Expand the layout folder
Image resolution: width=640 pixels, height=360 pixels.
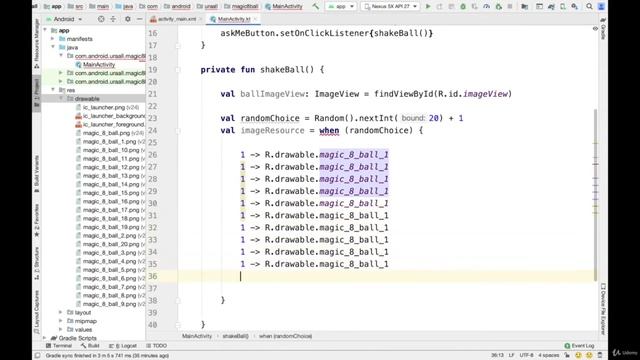[61, 312]
